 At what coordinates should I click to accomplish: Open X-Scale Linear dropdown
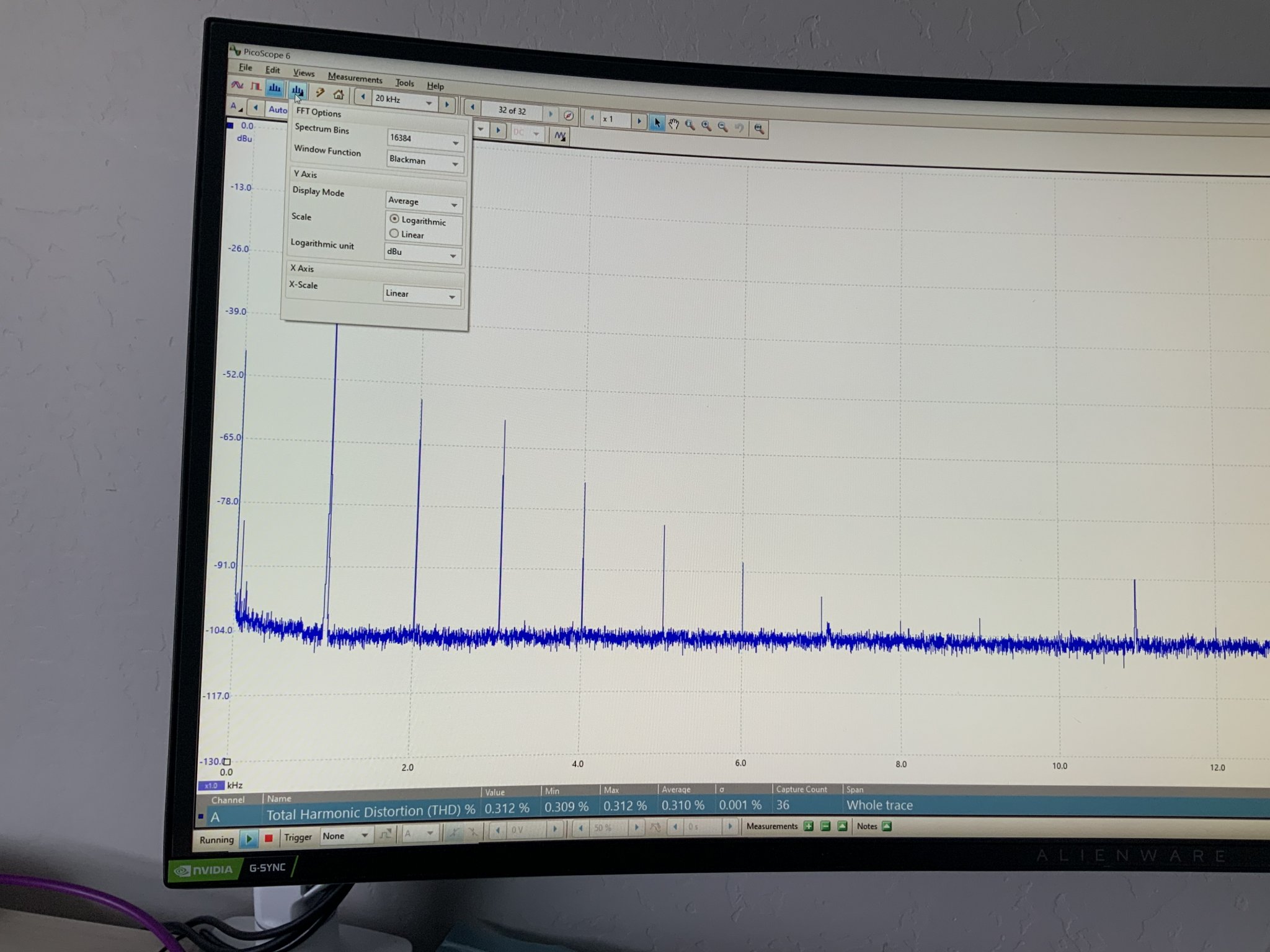pos(421,294)
